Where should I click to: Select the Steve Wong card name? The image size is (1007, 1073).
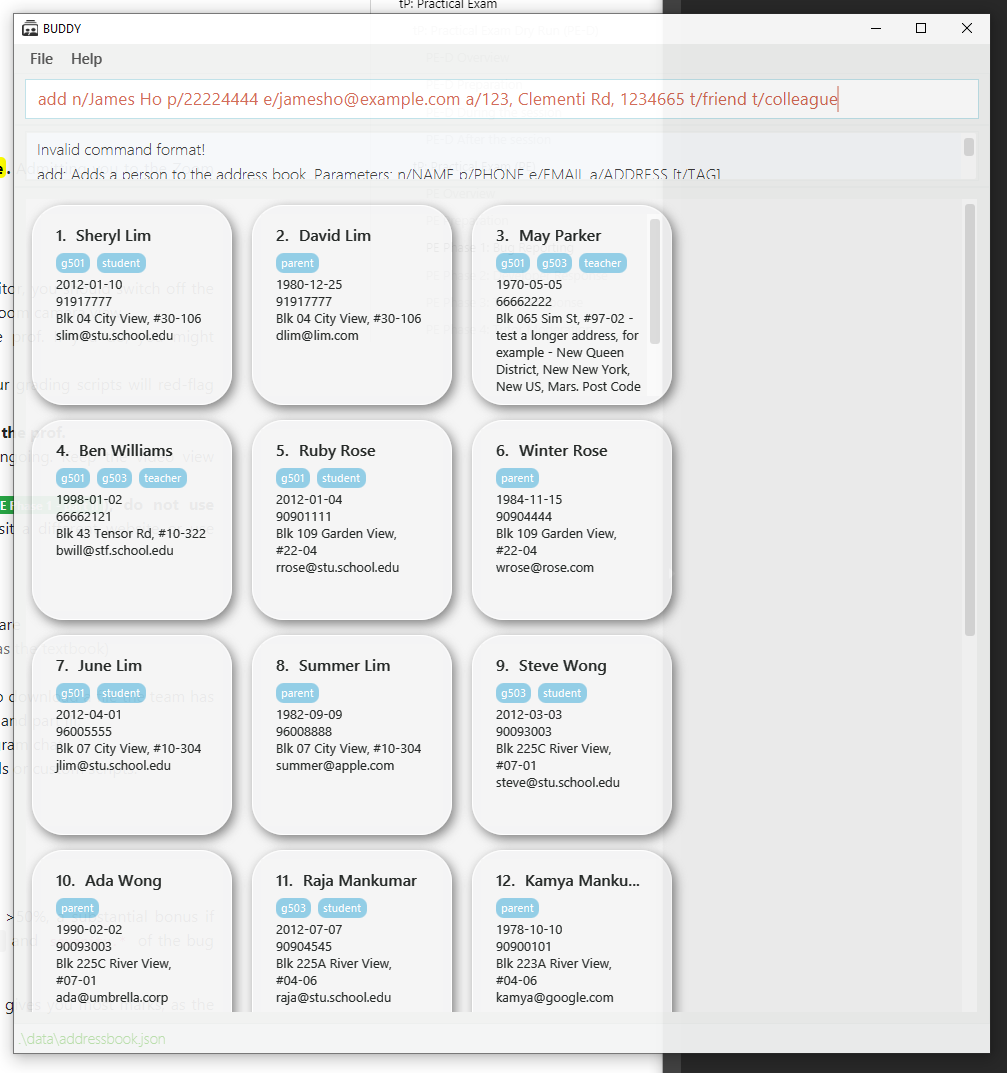click(x=562, y=665)
